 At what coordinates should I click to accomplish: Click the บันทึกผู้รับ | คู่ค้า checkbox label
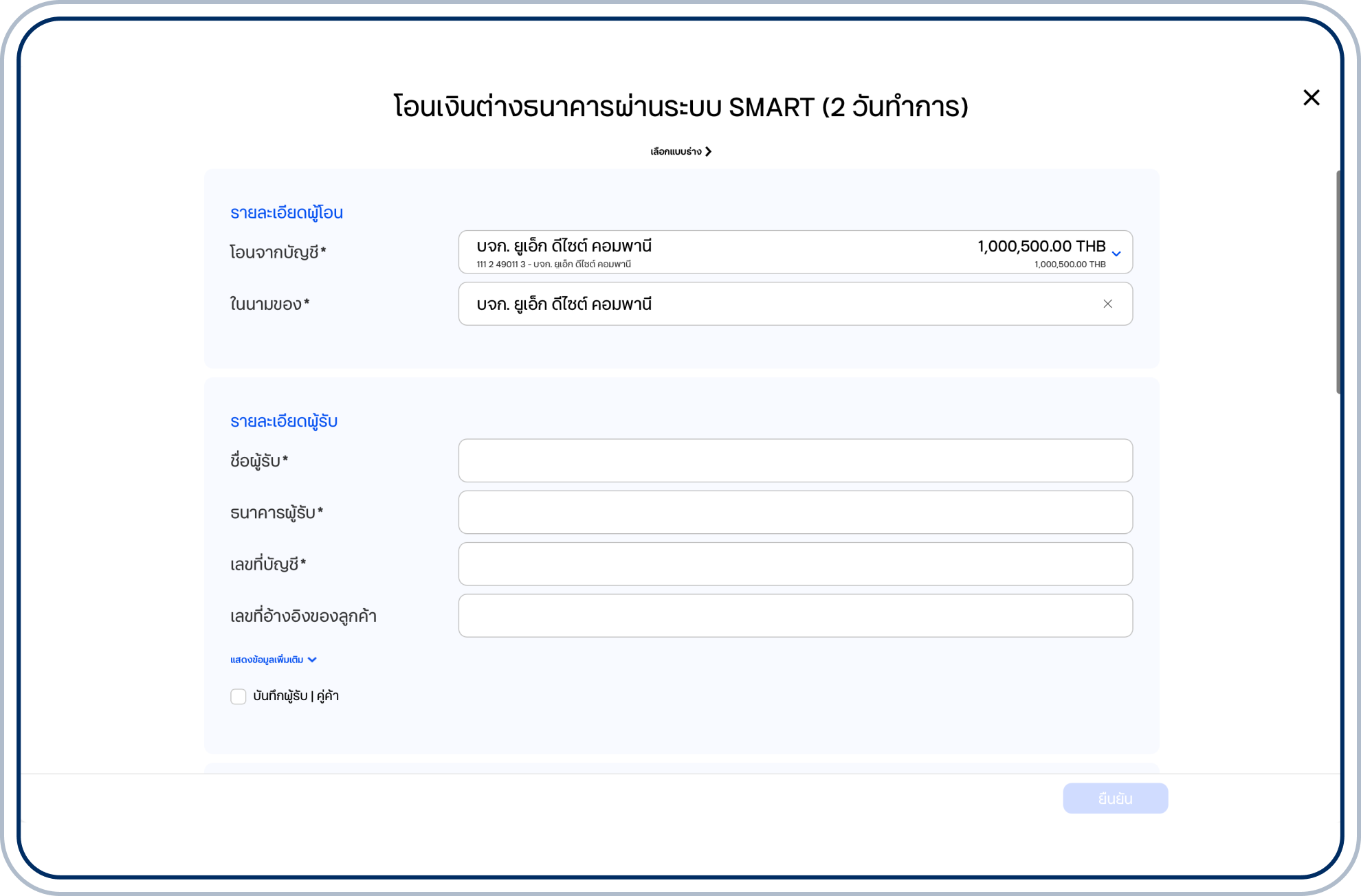point(296,696)
